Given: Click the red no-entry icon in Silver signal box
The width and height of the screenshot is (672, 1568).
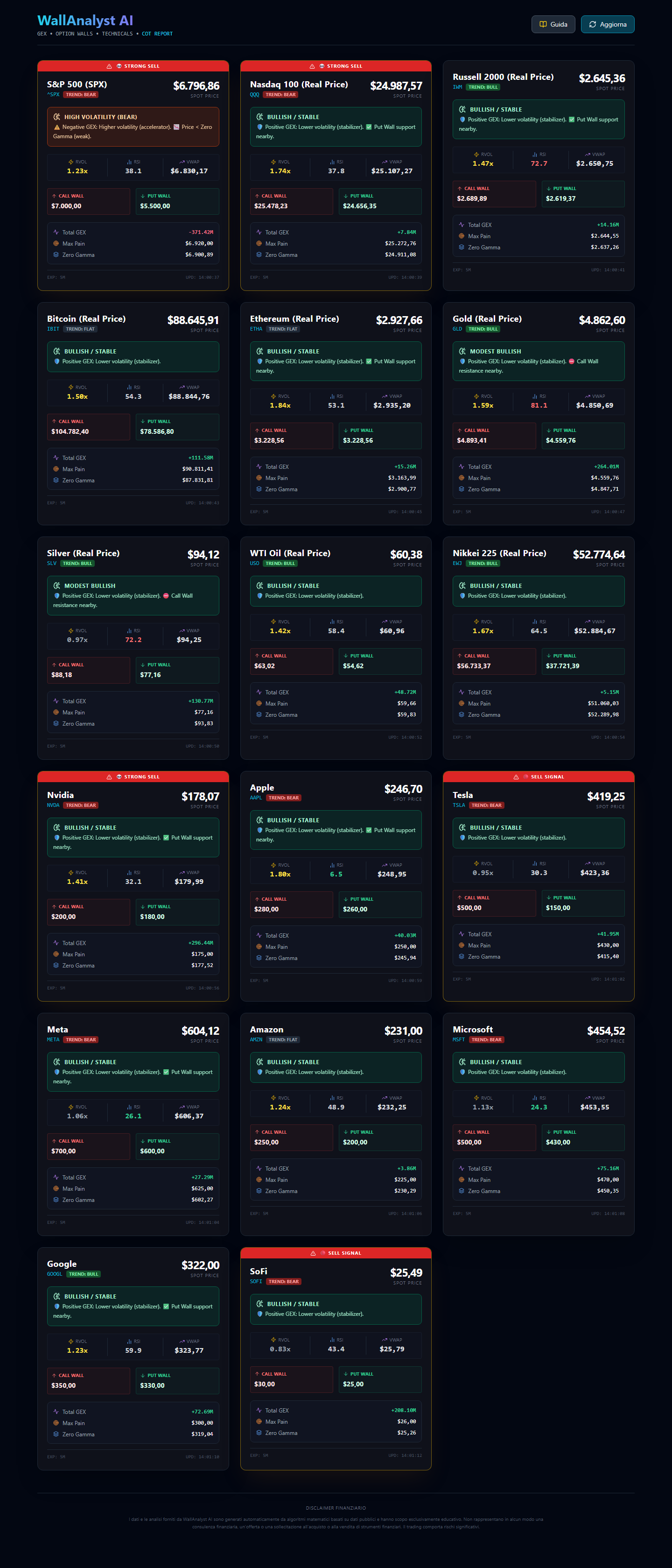Looking at the screenshot, I should coord(166,596).
